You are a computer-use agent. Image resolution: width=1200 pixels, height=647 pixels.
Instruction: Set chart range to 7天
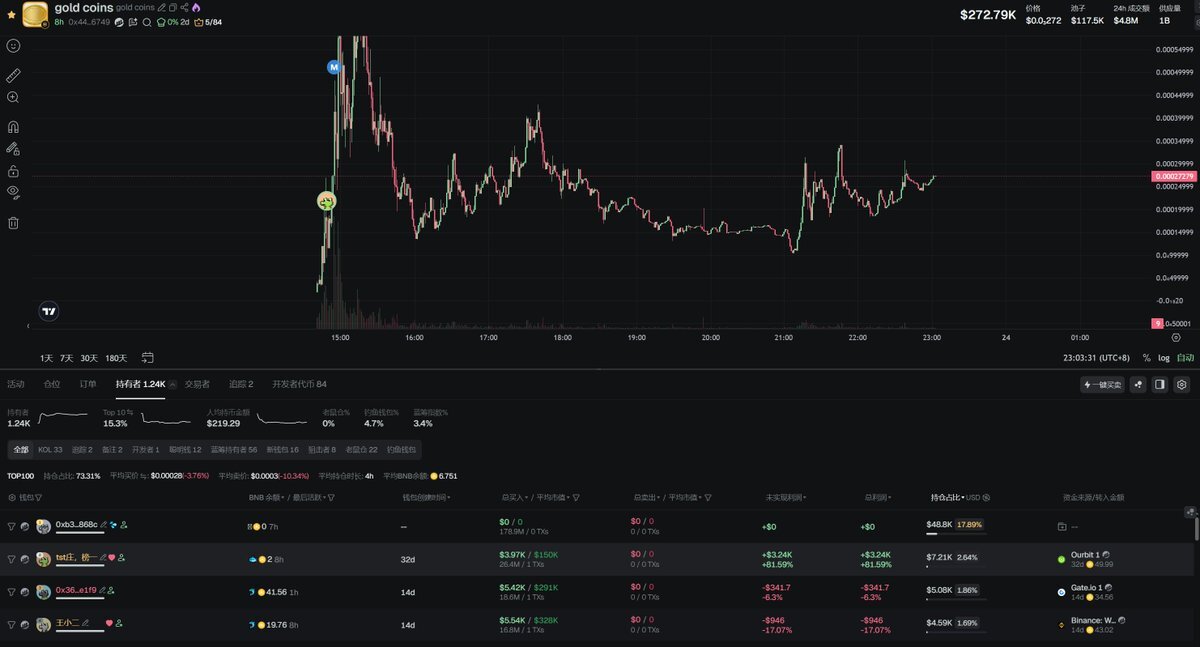(x=67, y=358)
